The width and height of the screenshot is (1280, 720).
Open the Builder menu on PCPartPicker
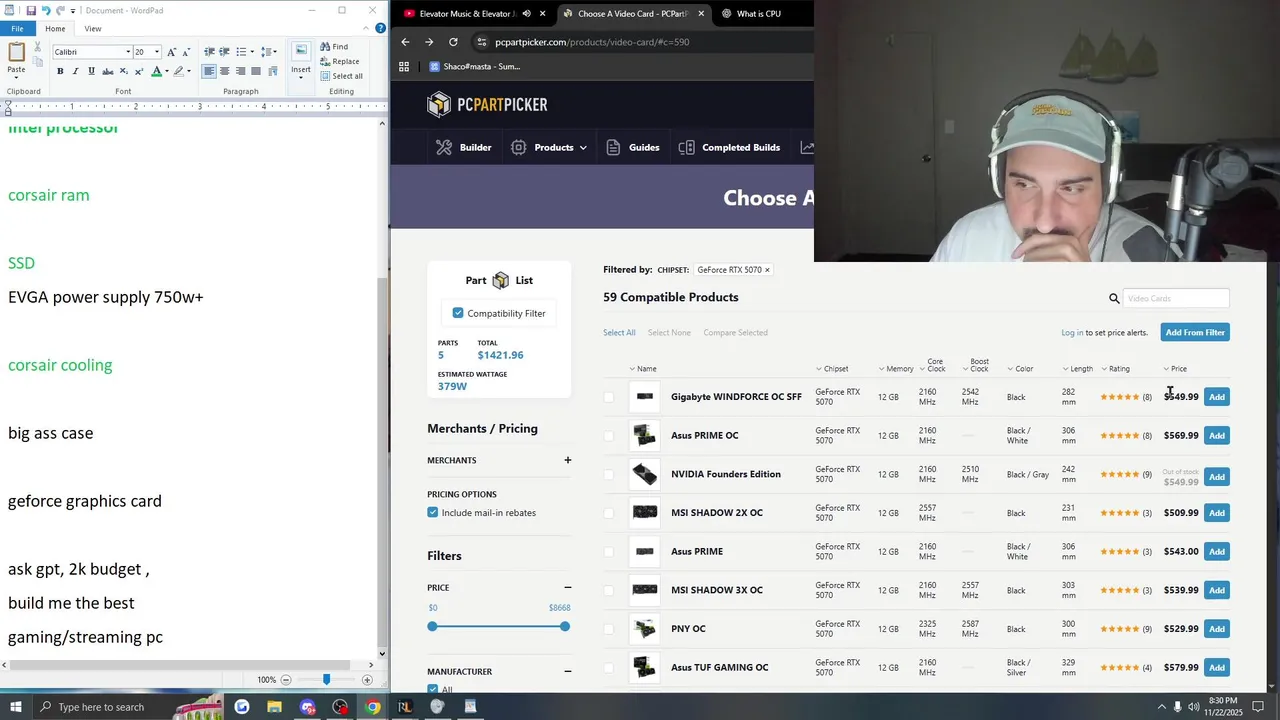(x=464, y=147)
